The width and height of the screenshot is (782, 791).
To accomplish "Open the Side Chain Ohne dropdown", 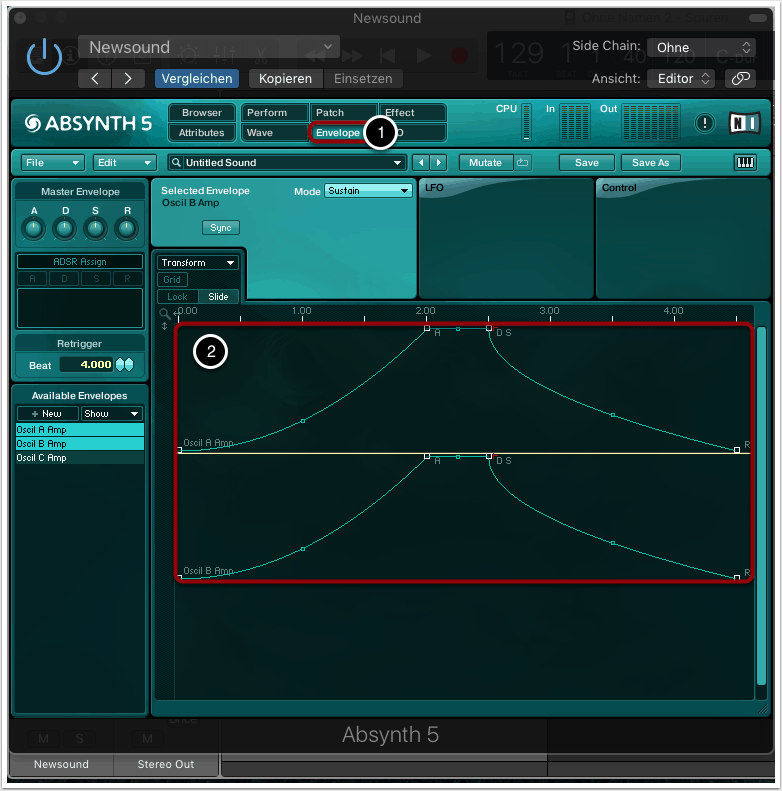I will (x=701, y=47).
